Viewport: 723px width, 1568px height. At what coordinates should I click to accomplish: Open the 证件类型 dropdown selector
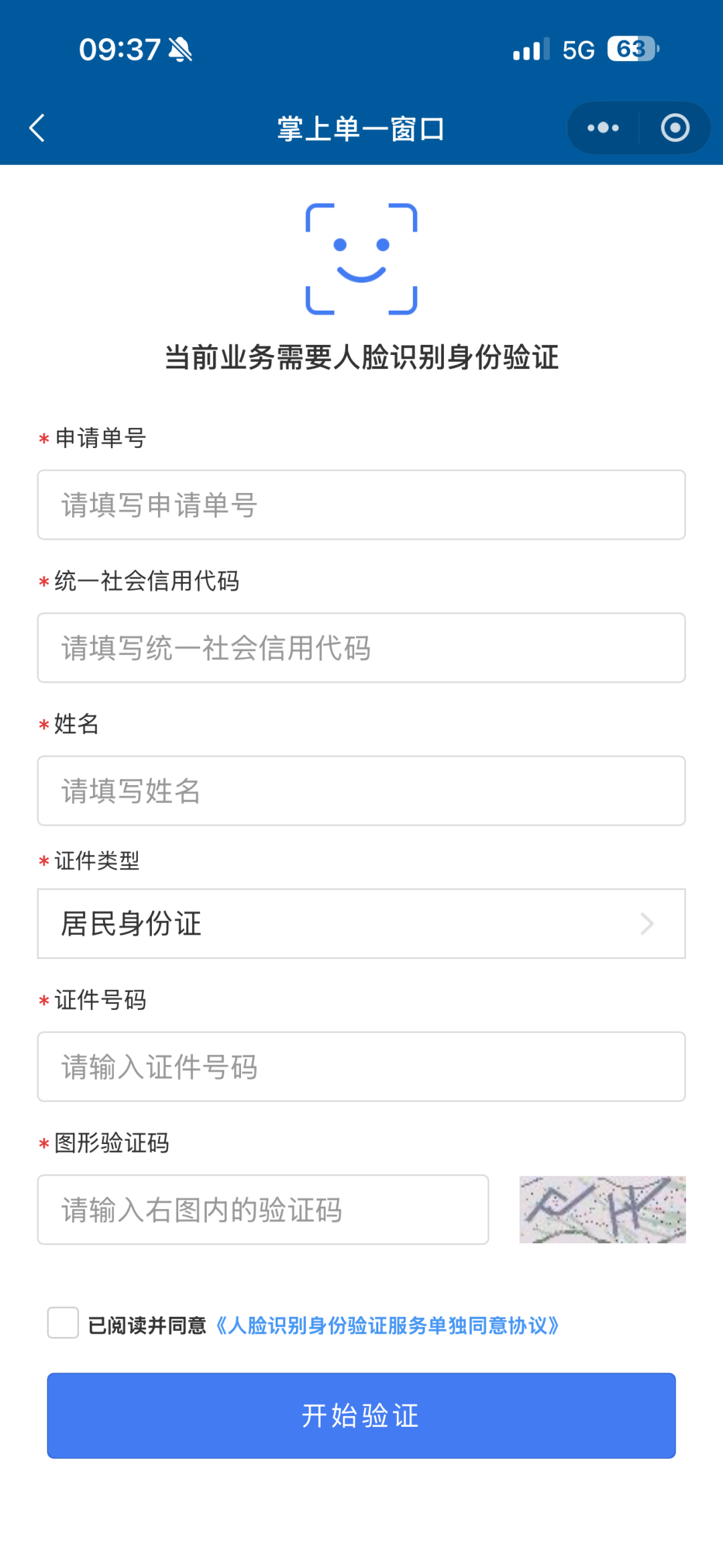361,924
